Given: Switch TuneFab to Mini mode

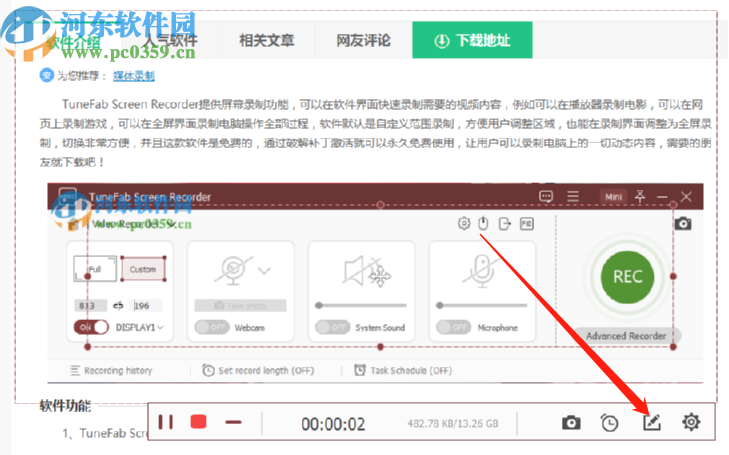Looking at the screenshot, I should [613, 197].
